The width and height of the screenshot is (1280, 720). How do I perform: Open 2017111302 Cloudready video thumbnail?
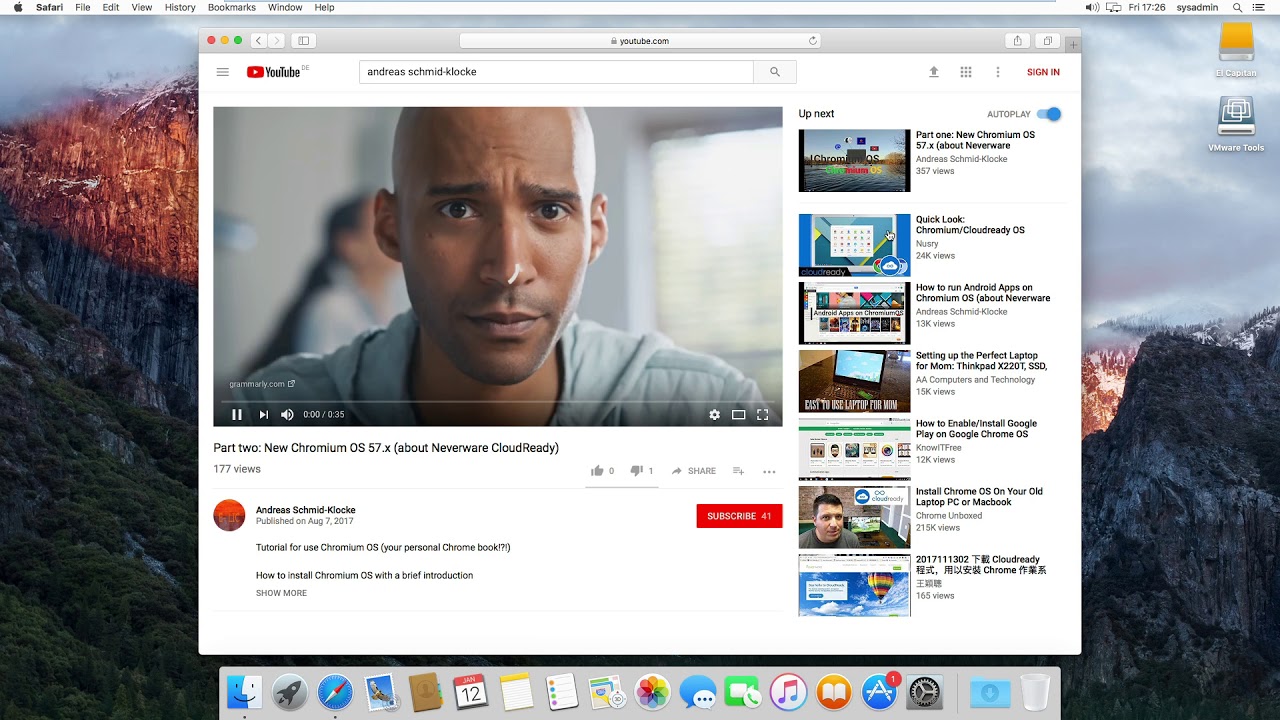[854, 585]
